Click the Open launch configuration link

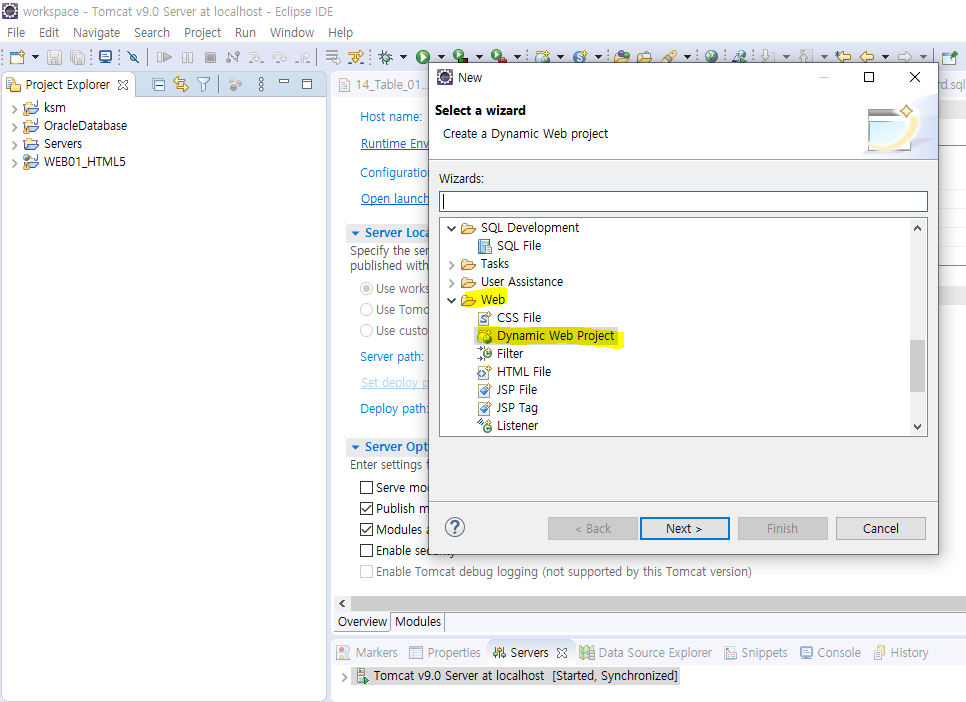coord(394,198)
